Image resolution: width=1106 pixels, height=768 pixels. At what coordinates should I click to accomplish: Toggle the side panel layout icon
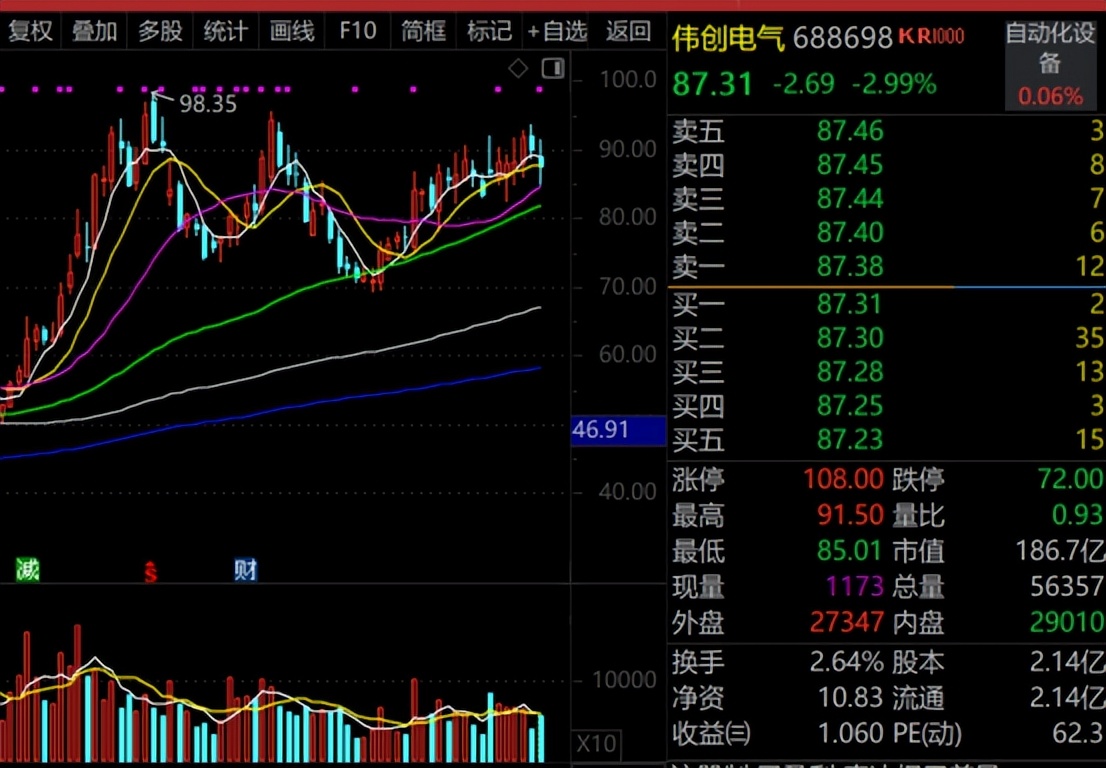552,69
